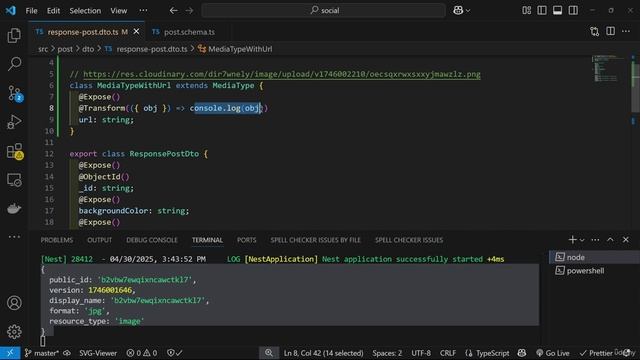
Task: Show additional views via activity bar ellipsis
Action: 14,237
